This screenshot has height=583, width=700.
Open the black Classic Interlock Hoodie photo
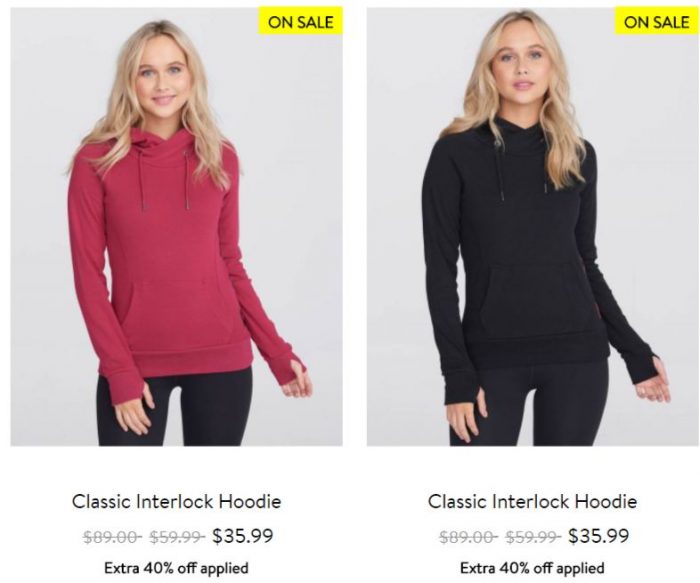533,226
